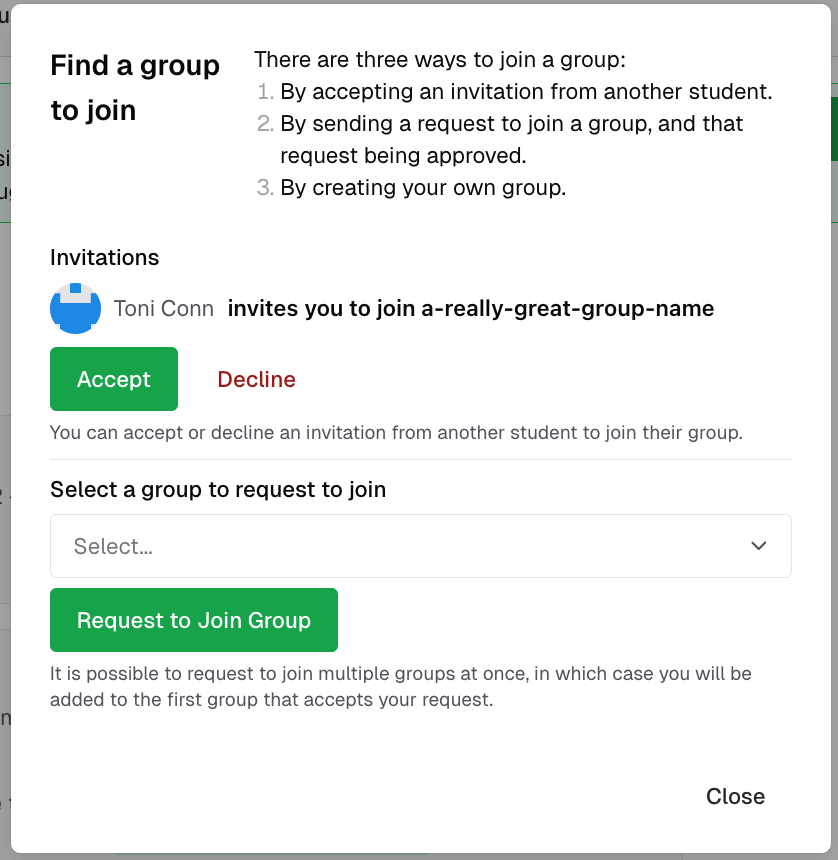Open the 'Select...' group dropdown
This screenshot has width=838, height=860.
pos(420,546)
